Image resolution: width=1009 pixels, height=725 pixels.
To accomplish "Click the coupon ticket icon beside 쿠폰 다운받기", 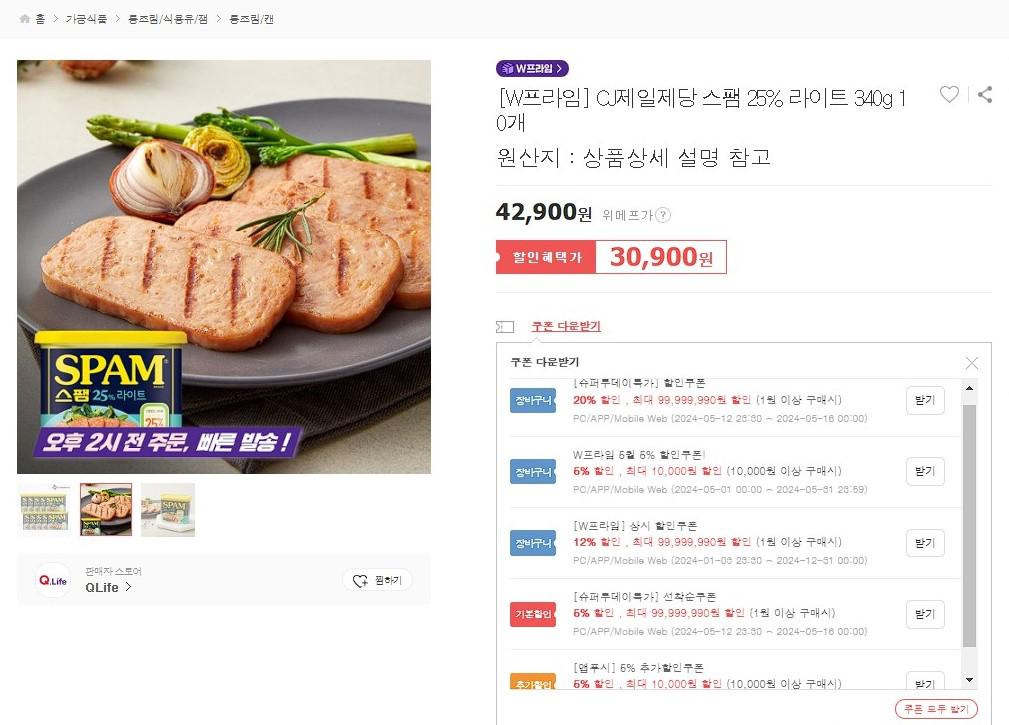I will click(x=505, y=327).
